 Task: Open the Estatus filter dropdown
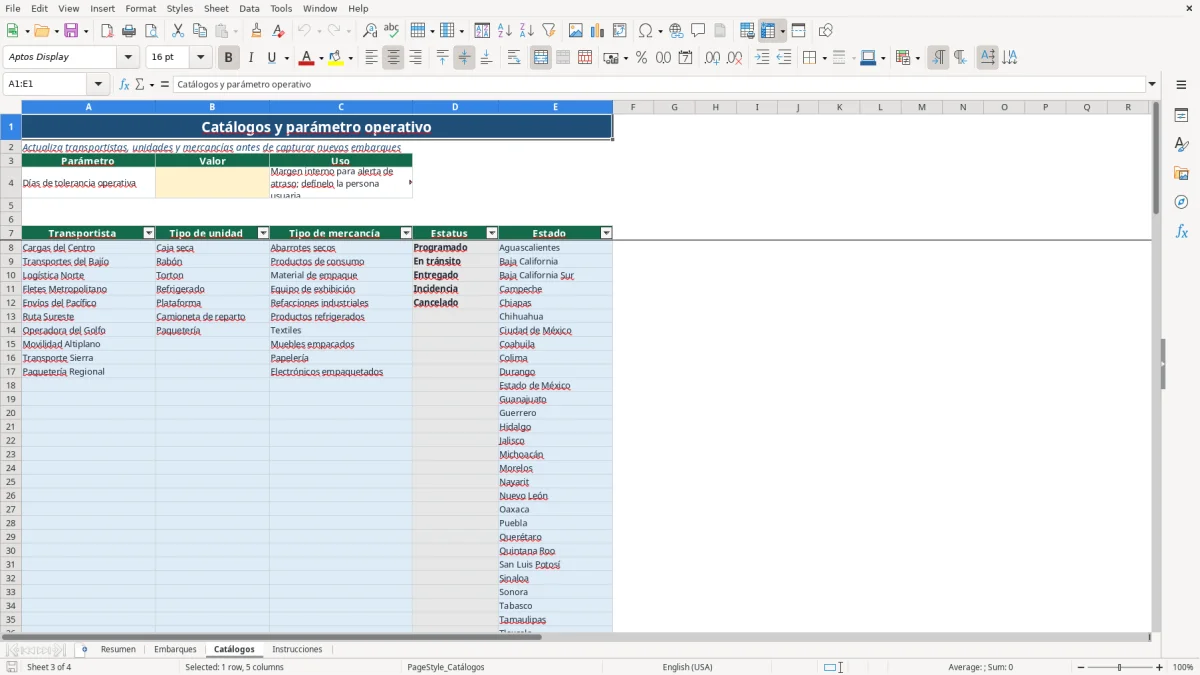[x=492, y=233]
